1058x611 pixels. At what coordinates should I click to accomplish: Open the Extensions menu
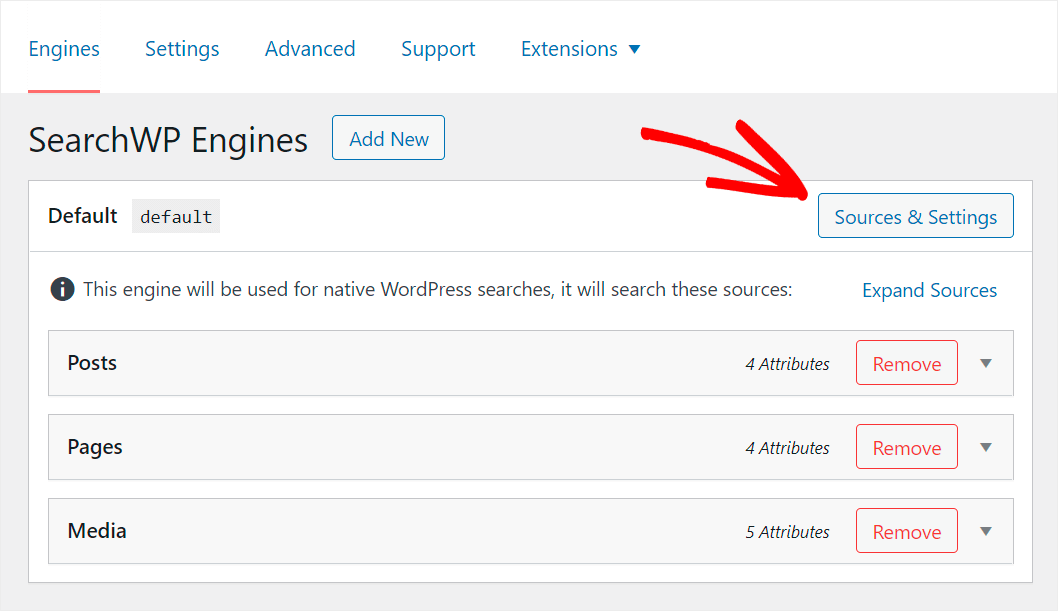point(569,48)
